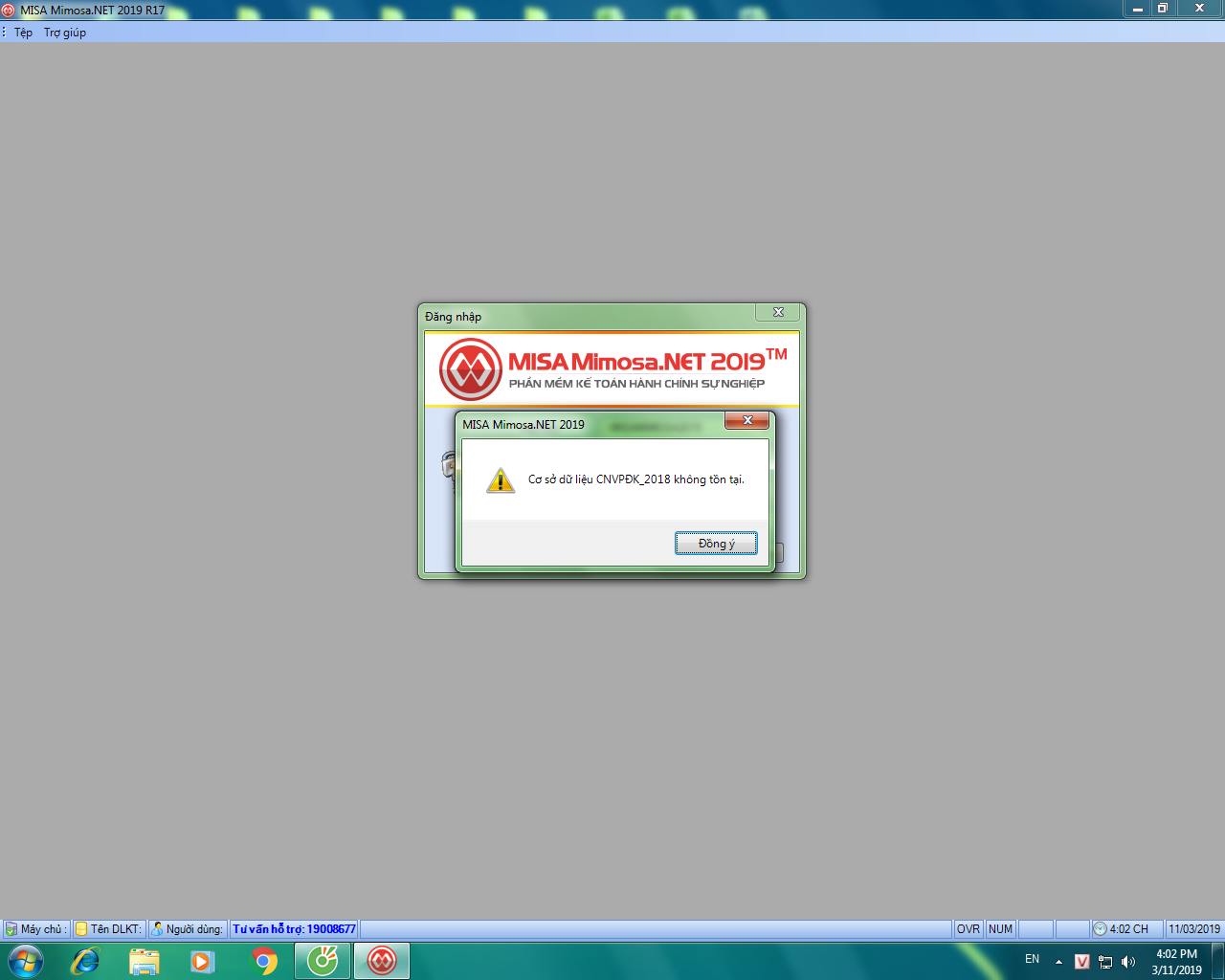Click the Người dùng status bar entry
Image resolution: width=1225 pixels, height=980 pixels.
pyautogui.click(x=188, y=929)
